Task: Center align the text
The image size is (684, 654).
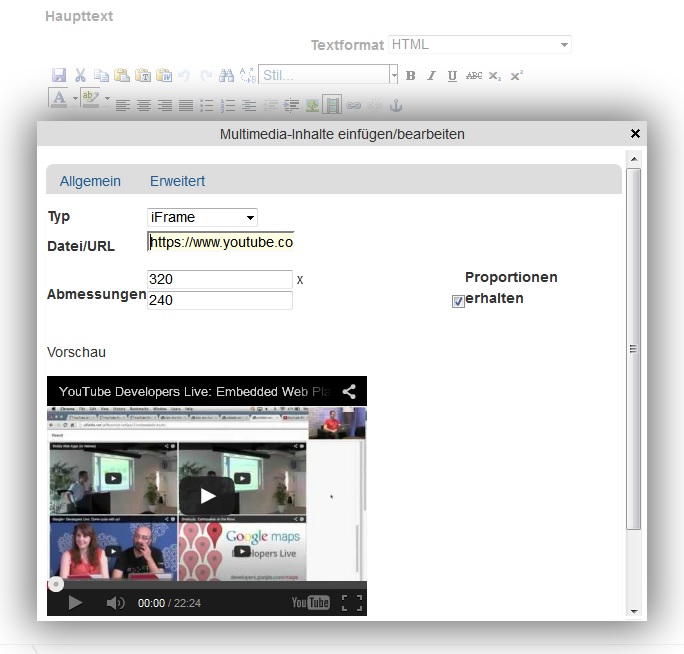Action: point(144,105)
